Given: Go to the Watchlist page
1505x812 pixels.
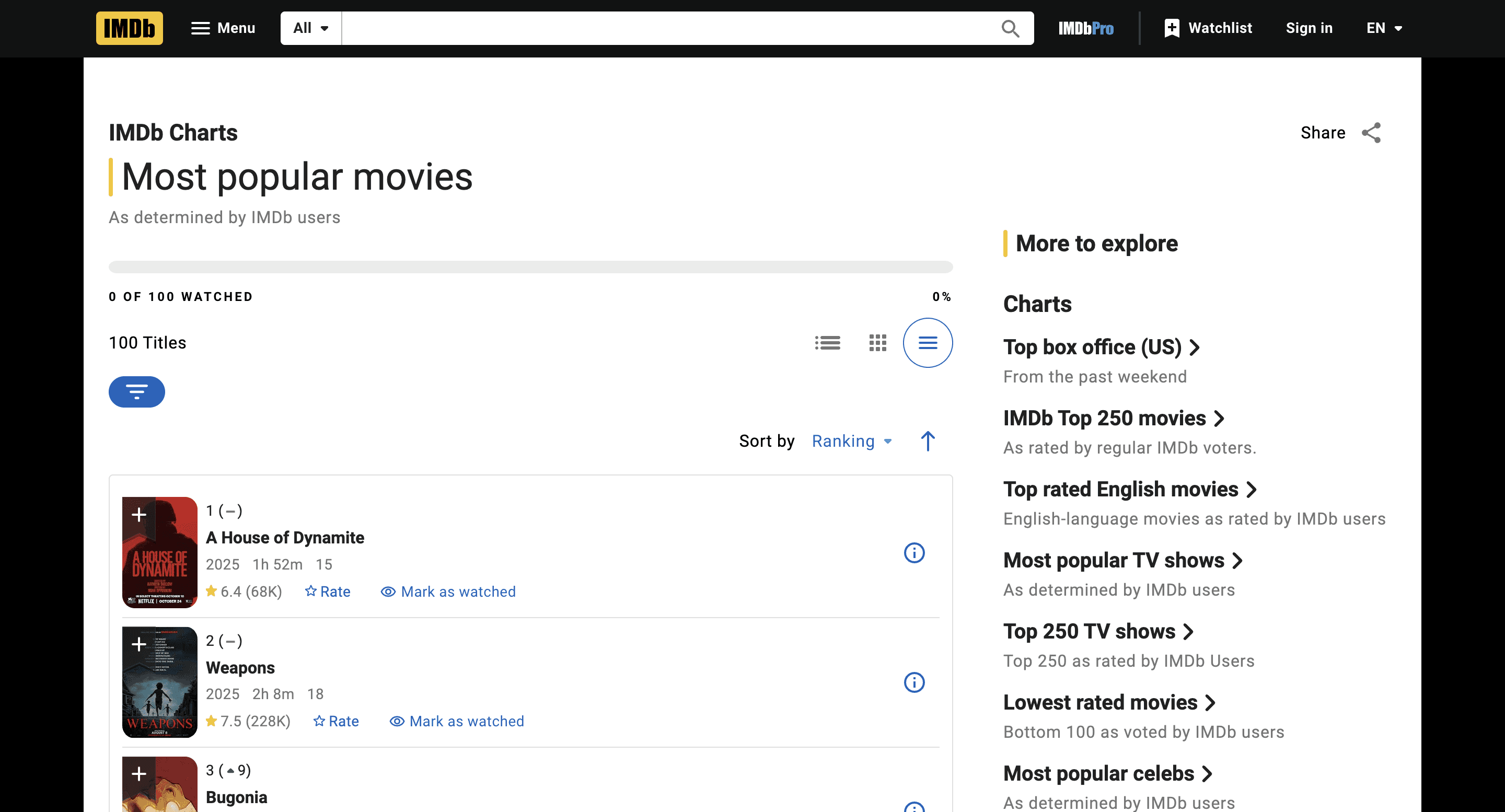Looking at the screenshot, I should tap(1208, 28).
